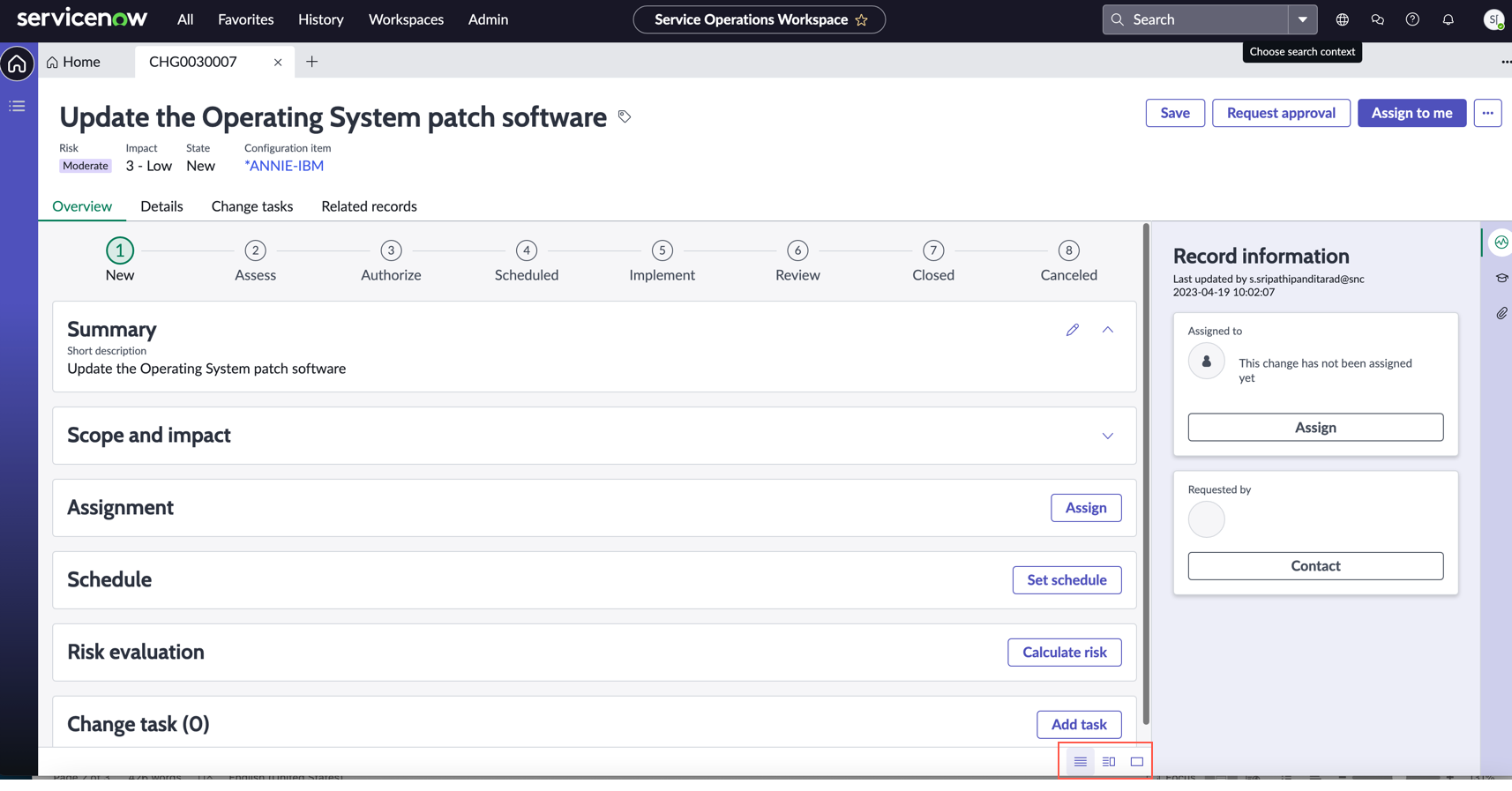This screenshot has width=1512, height=791.
Task: Click the '3 - Low' impact value
Action: pos(148,166)
